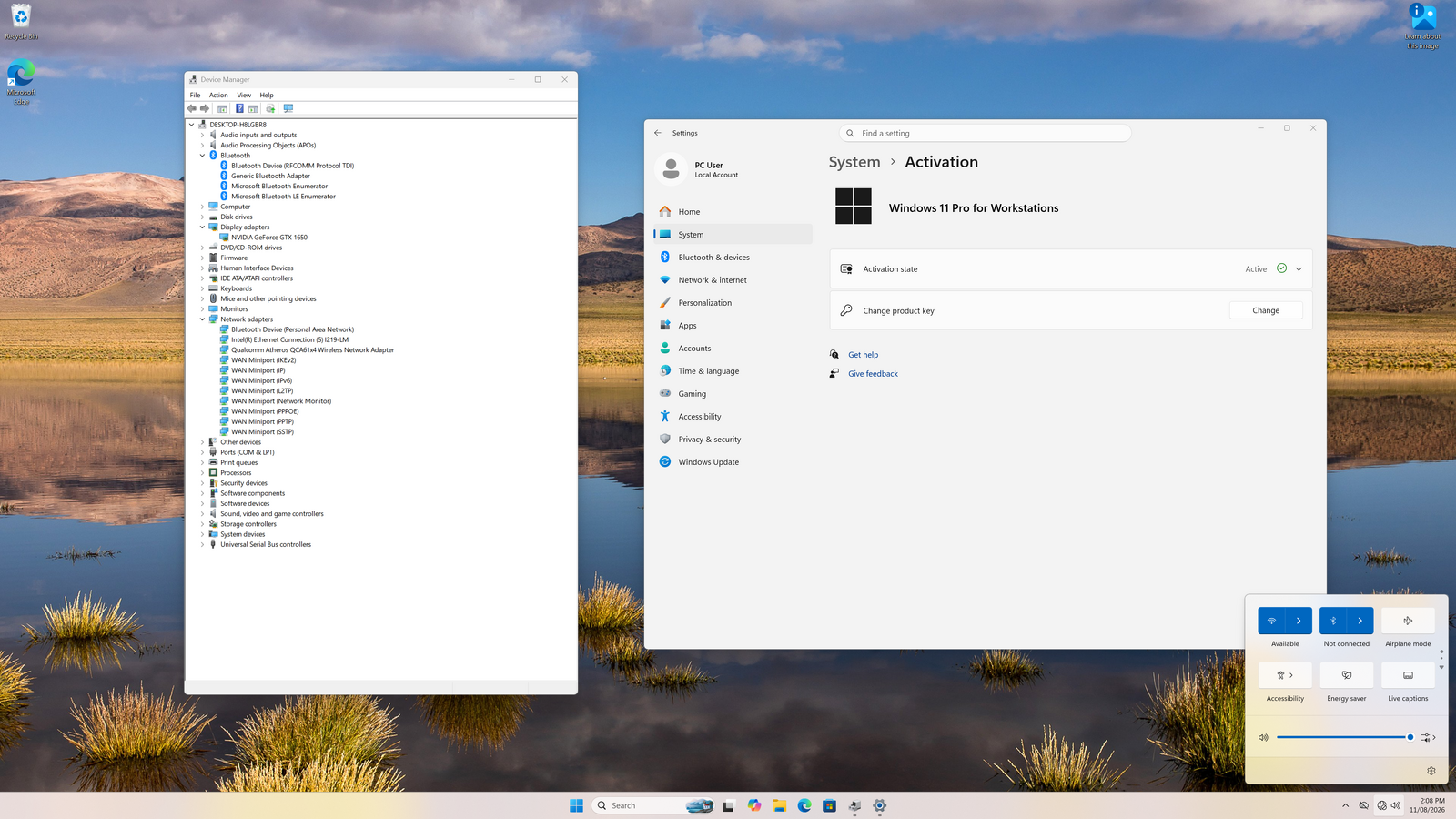Expand the Audio inputs and outputs node

[x=203, y=135]
